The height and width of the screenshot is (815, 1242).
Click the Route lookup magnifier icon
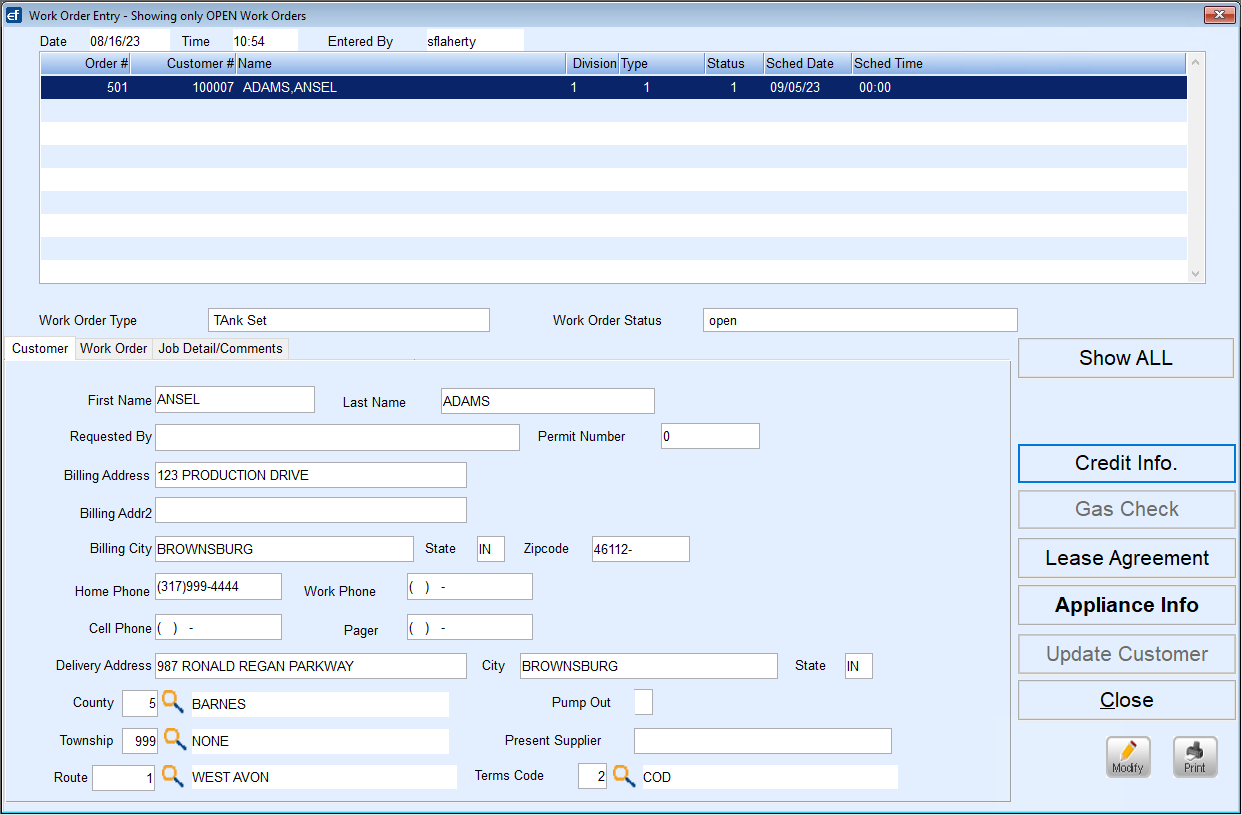[x=172, y=775]
